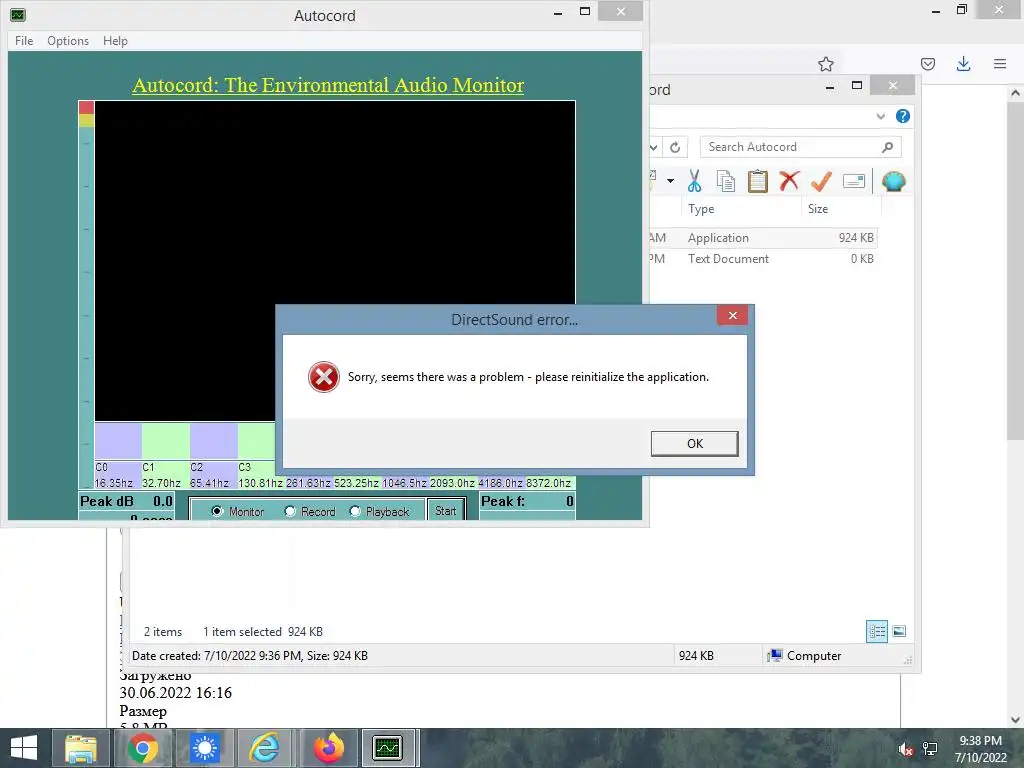Screen dimensions: 1024x768
Task: Expand the Explorer ribbon chevron
Action: coord(880,116)
